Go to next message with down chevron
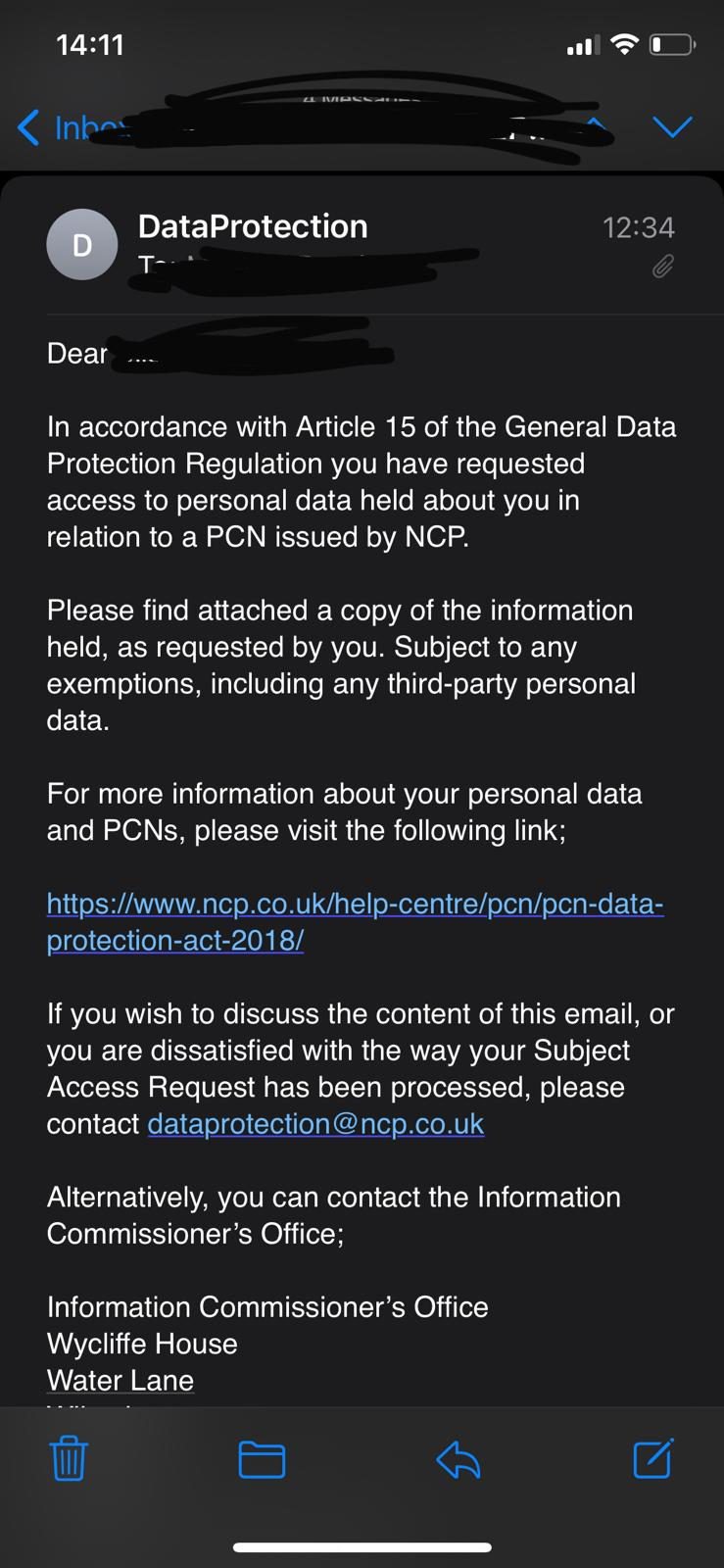The image size is (724, 1568). pos(672,126)
